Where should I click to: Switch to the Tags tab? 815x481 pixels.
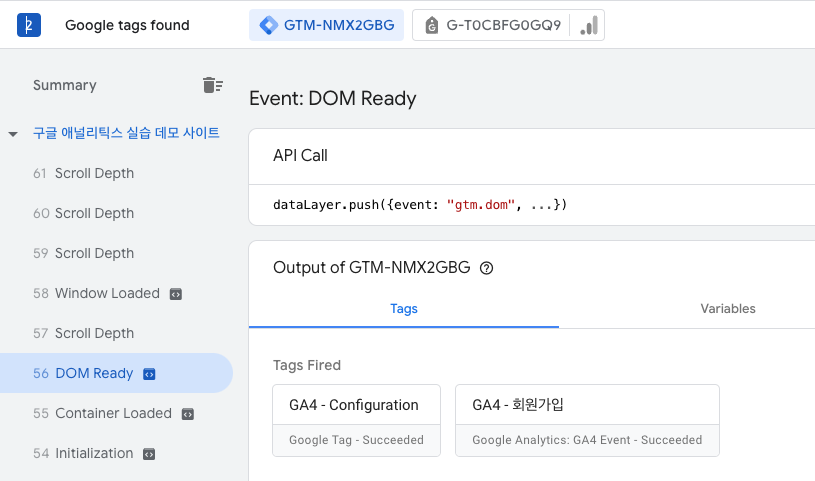point(404,309)
